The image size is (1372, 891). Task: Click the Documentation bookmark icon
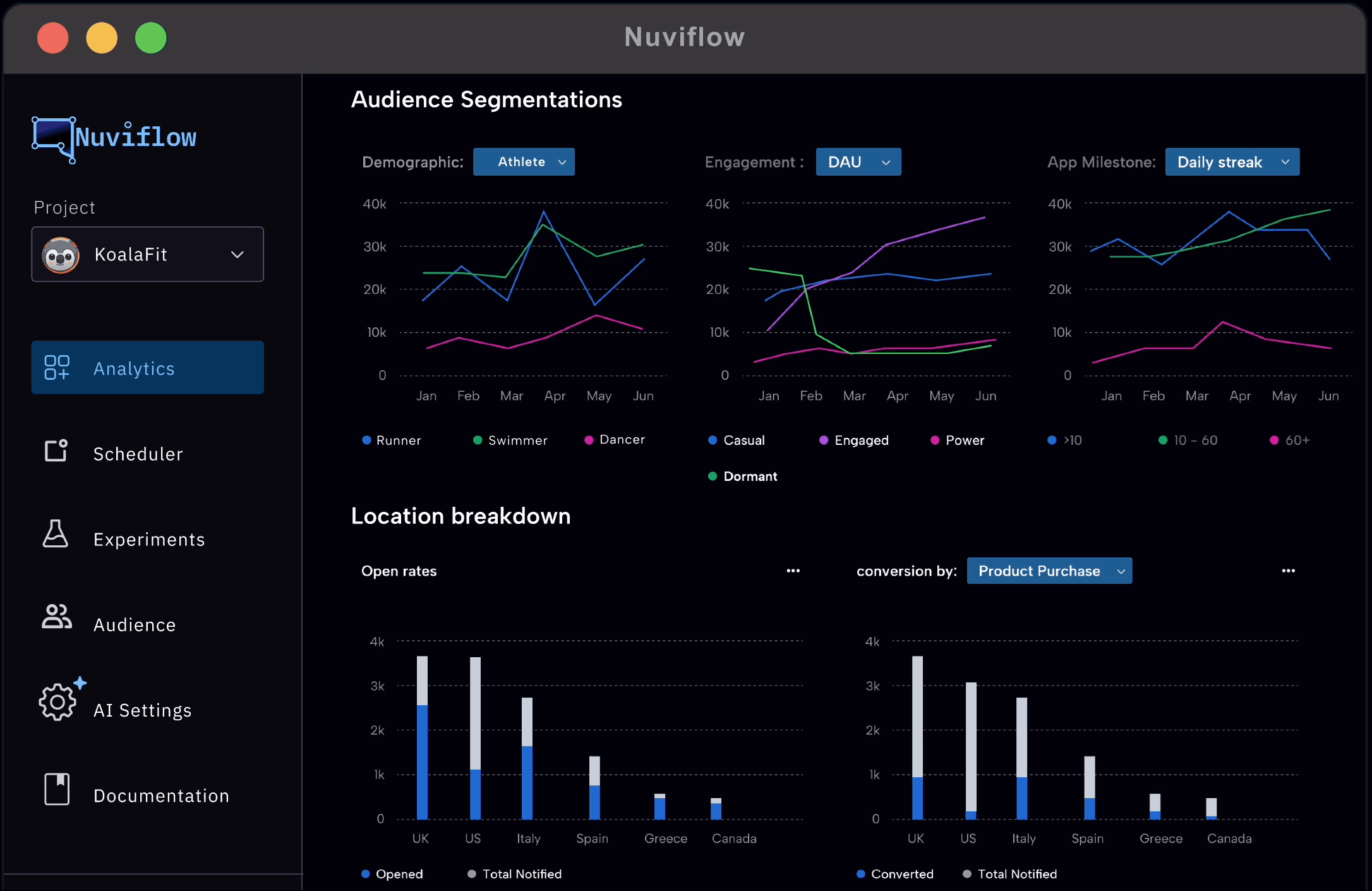pos(57,789)
